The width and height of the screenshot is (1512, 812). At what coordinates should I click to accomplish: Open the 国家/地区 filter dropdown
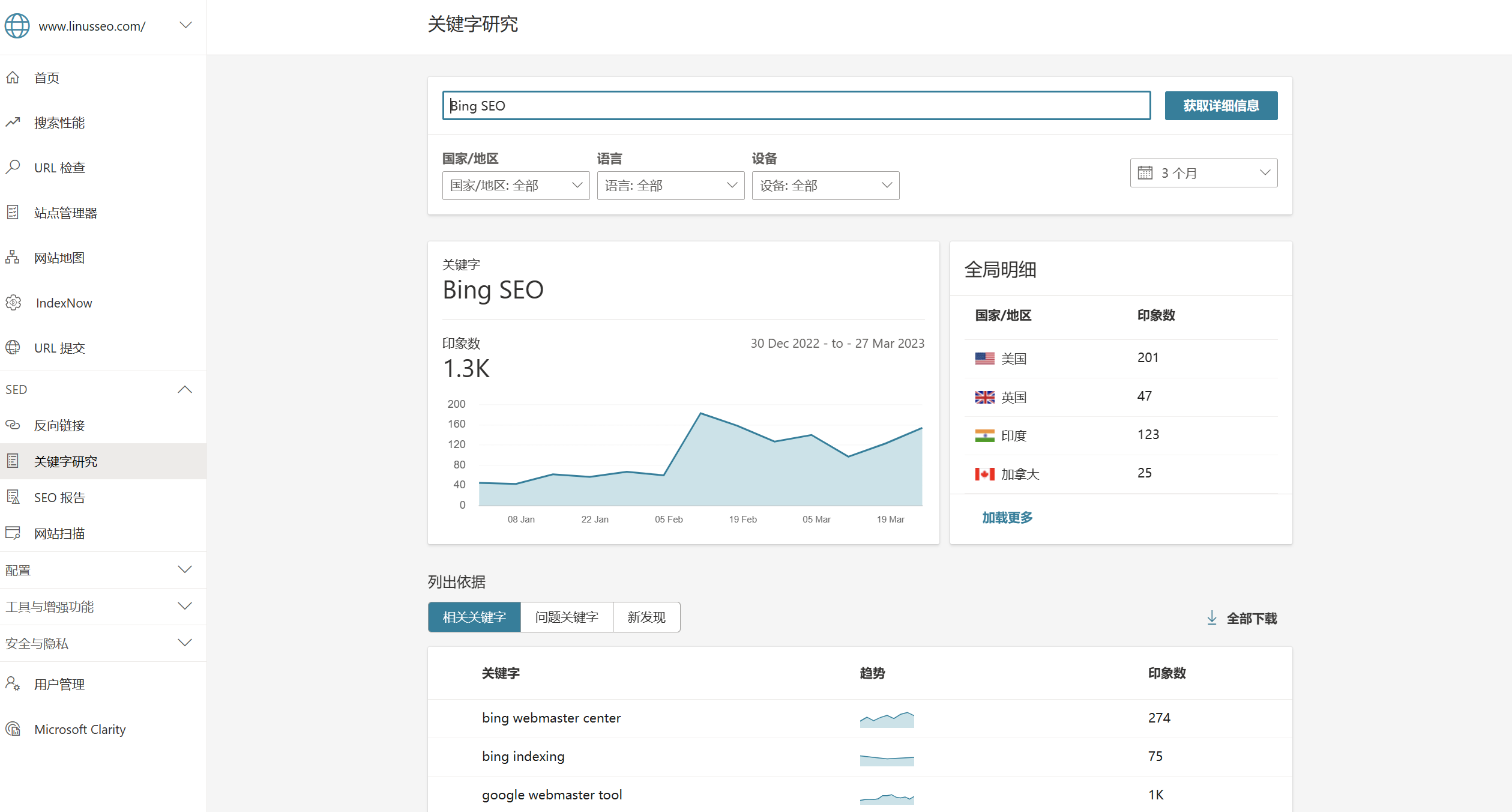[515, 185]
